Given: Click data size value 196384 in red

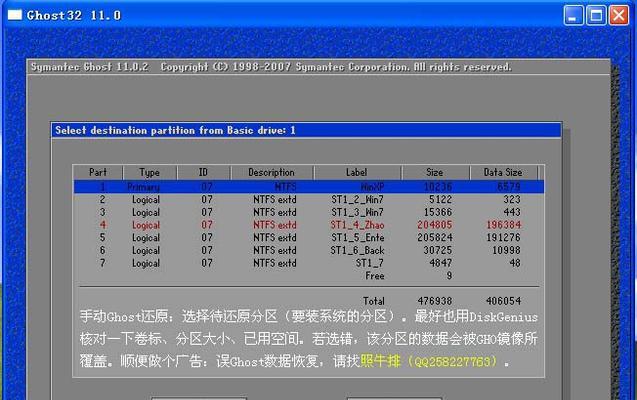Looking at the screenshot, I should 503,225.
